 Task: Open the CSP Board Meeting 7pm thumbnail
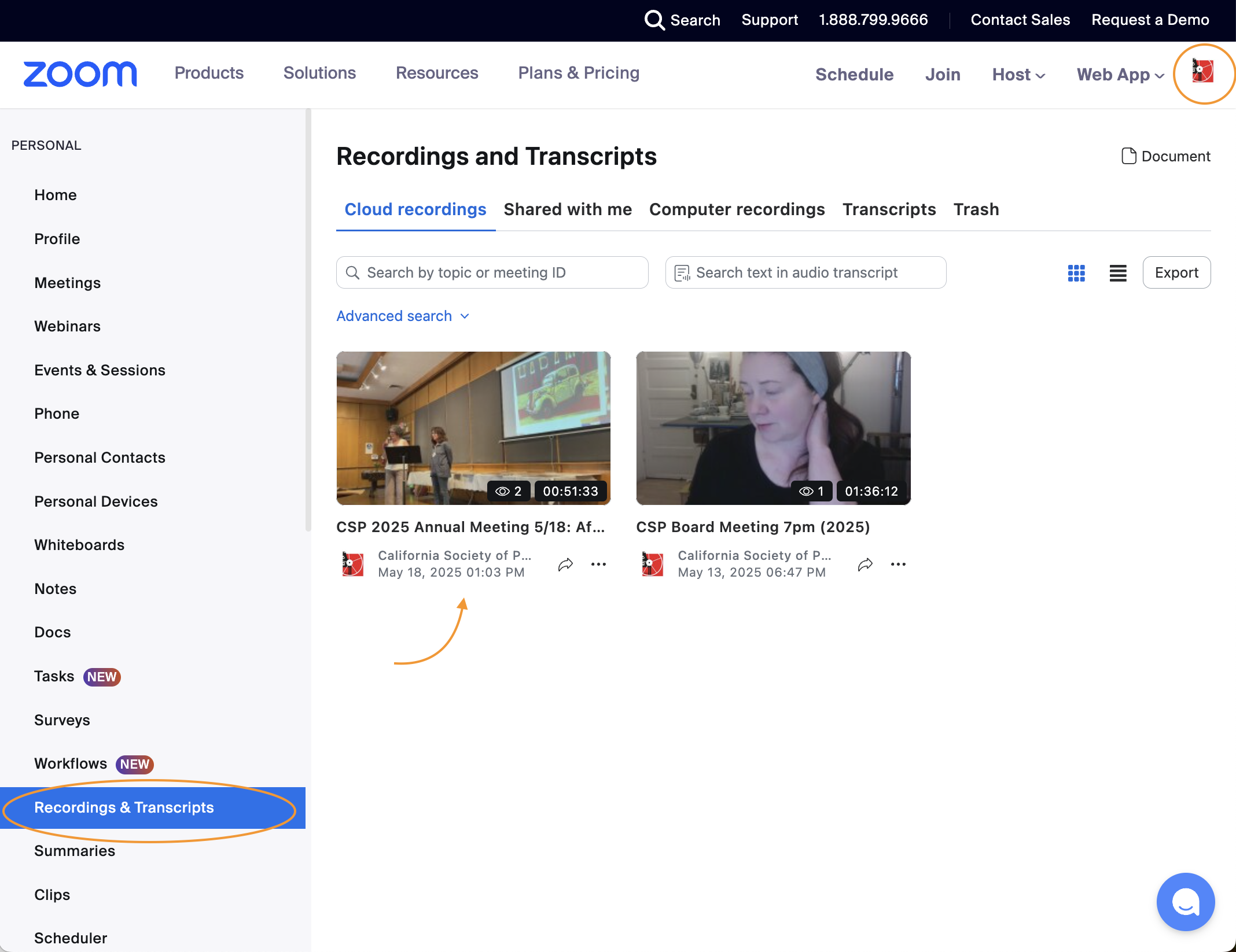click(773, 428)
